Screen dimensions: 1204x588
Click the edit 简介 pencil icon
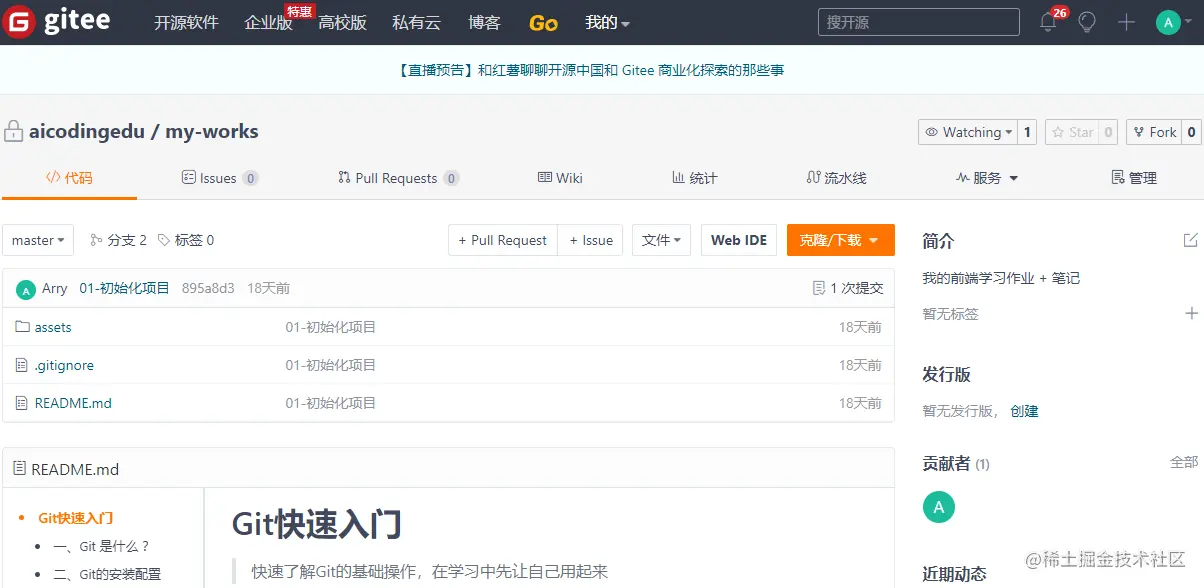1190,240
